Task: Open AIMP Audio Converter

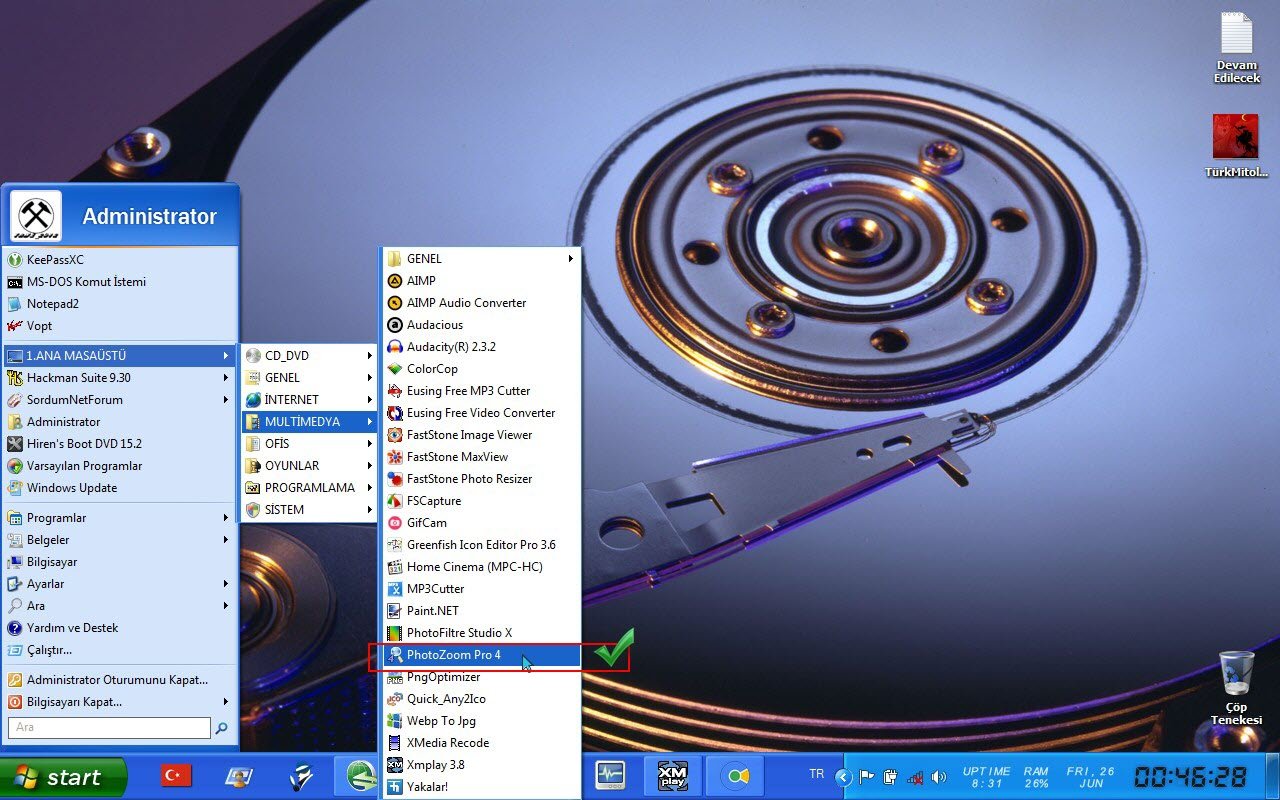Action: (x=481, y=303)
